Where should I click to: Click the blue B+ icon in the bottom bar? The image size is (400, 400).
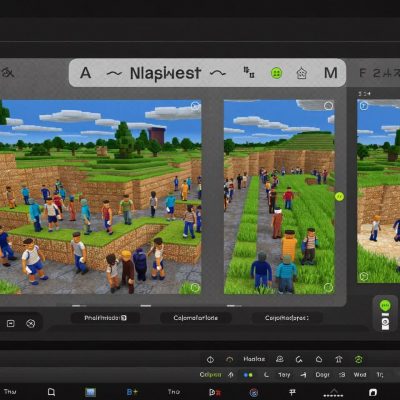[132, 392]
